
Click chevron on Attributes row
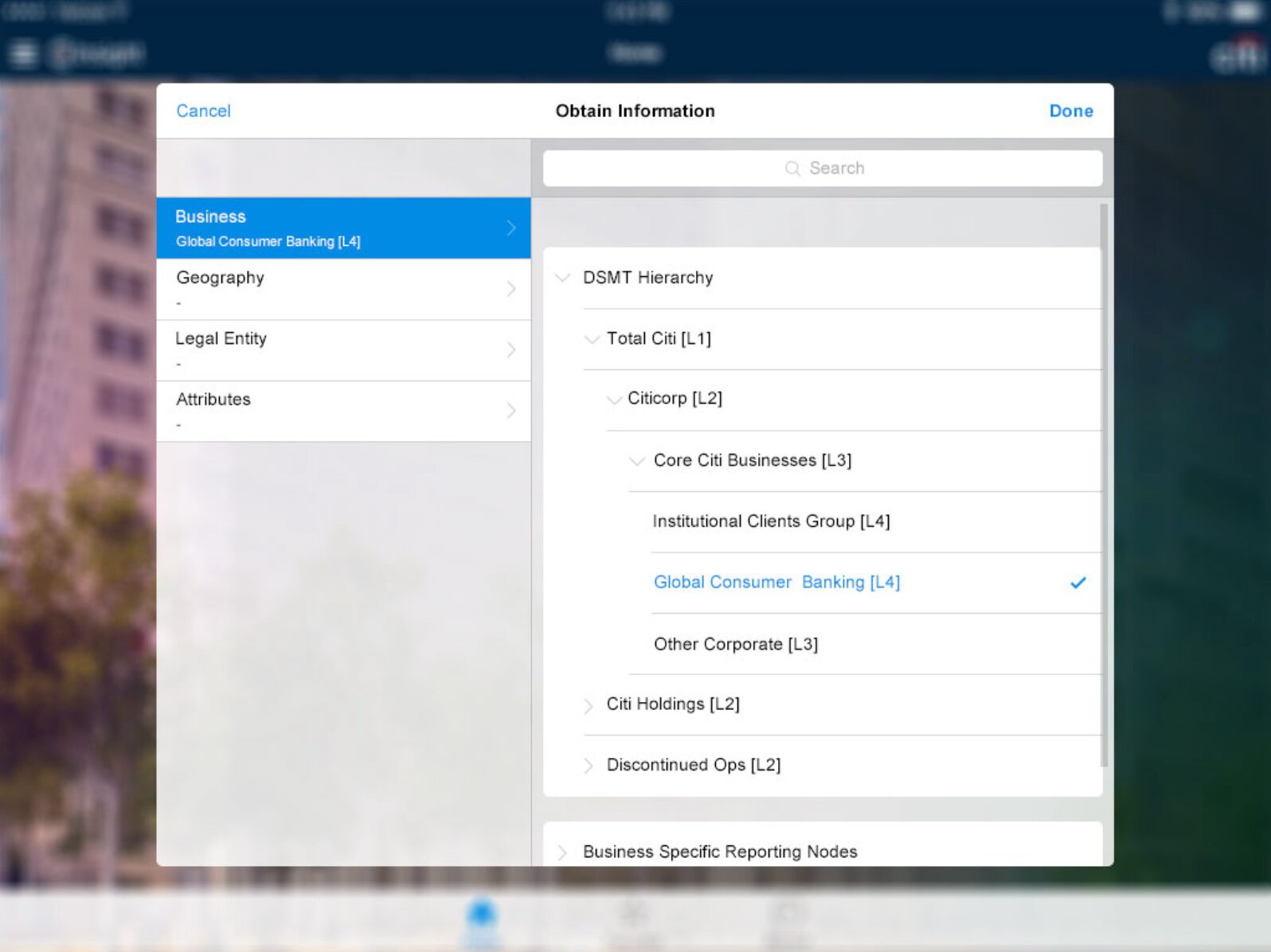coord(511,411)
